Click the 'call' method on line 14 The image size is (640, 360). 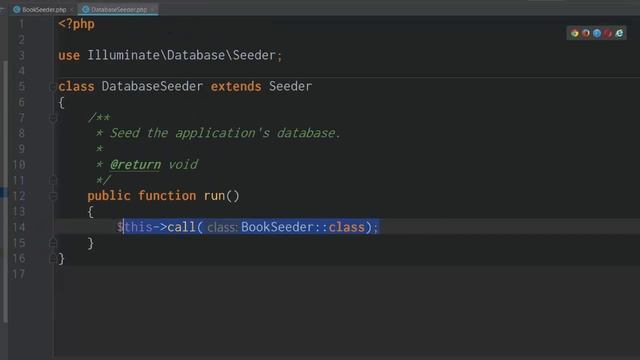coord(181,227)
